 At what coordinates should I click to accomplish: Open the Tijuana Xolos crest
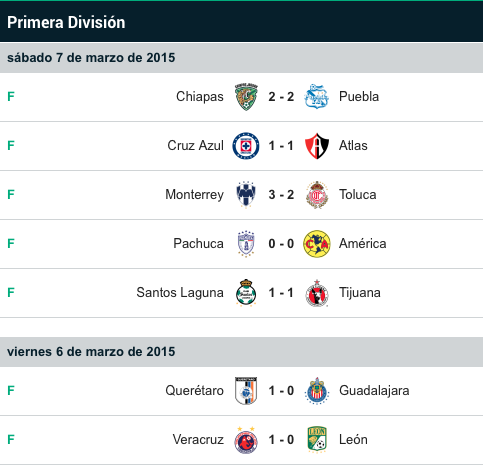317,293
